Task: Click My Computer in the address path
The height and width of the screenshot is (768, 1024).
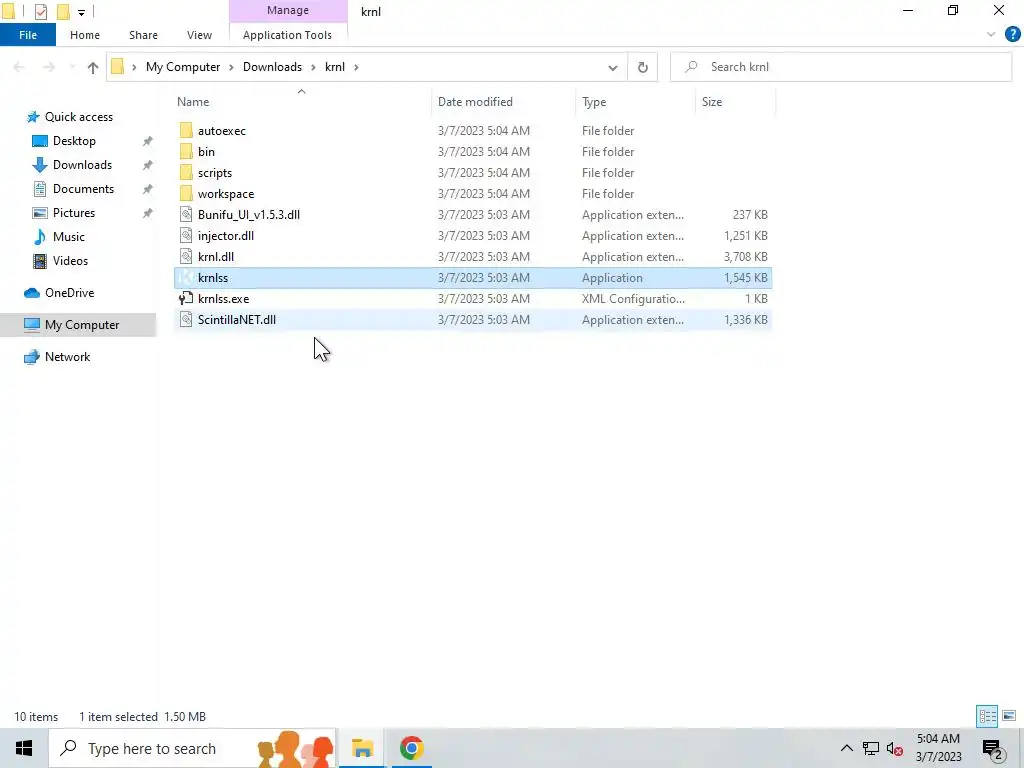Action: coord(183,67)
